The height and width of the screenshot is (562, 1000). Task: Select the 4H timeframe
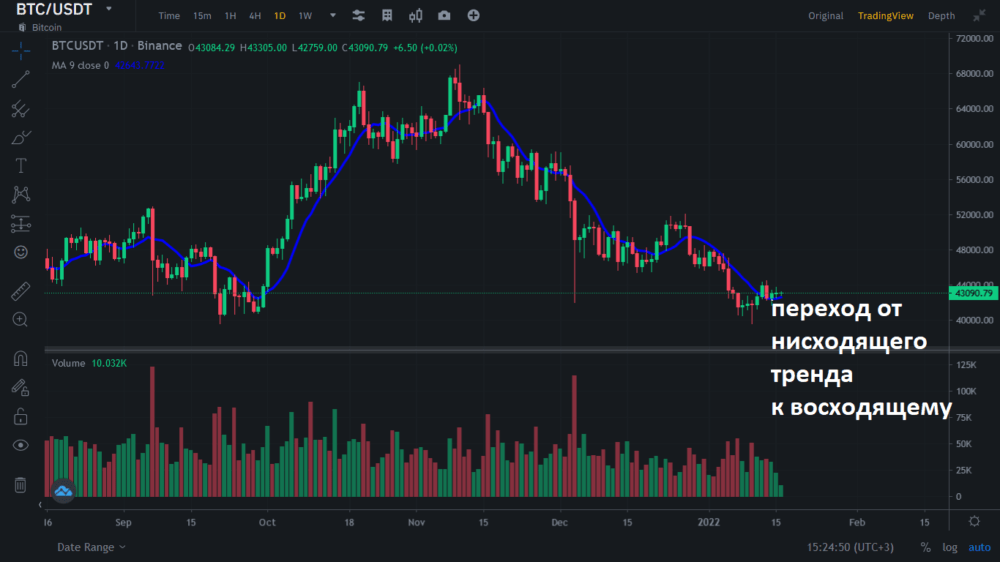coord(255,16)
